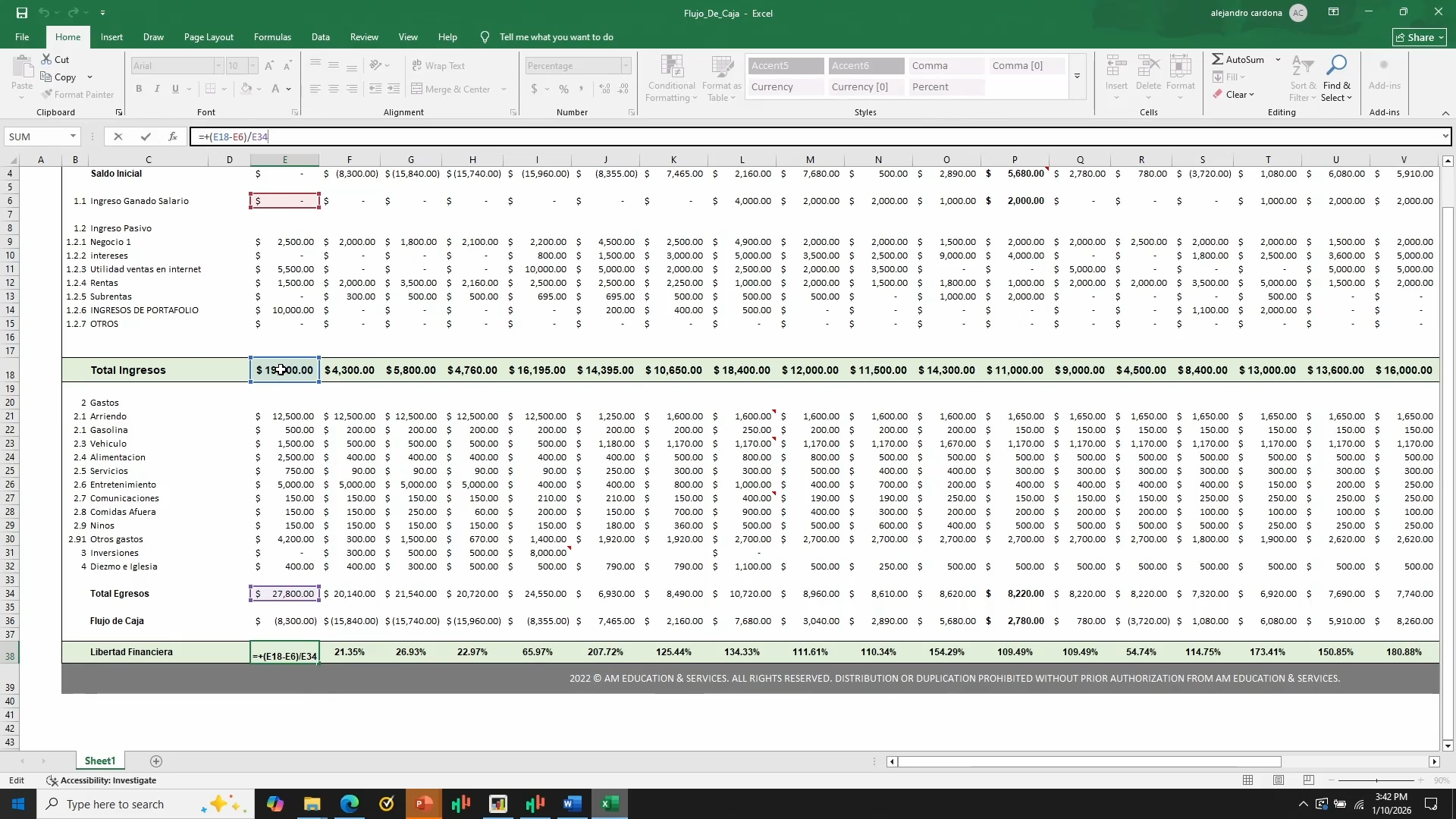This screenshot has height=819, width=1456.
Task: Add a new sheet with plus icon
Action: point(156,761)
